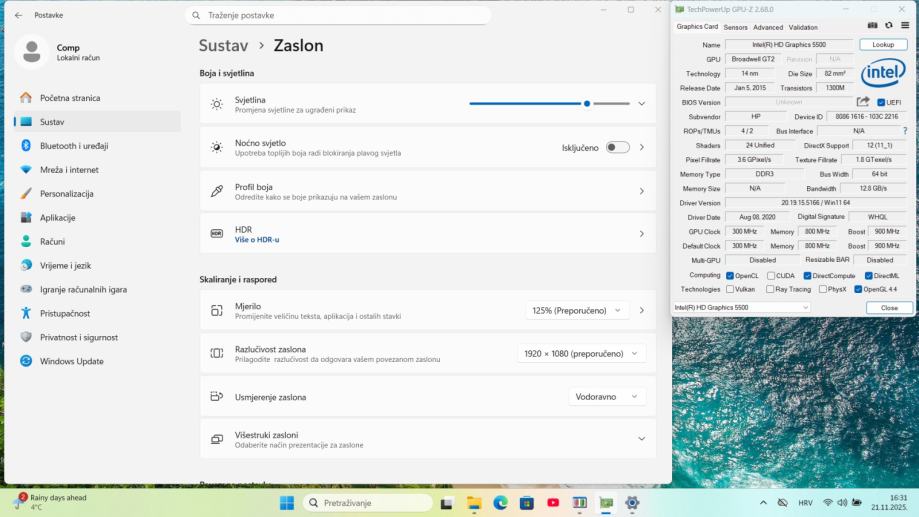919x517 pixels.
Task: Open HDR settings page chevron
Action: (642, 234)
